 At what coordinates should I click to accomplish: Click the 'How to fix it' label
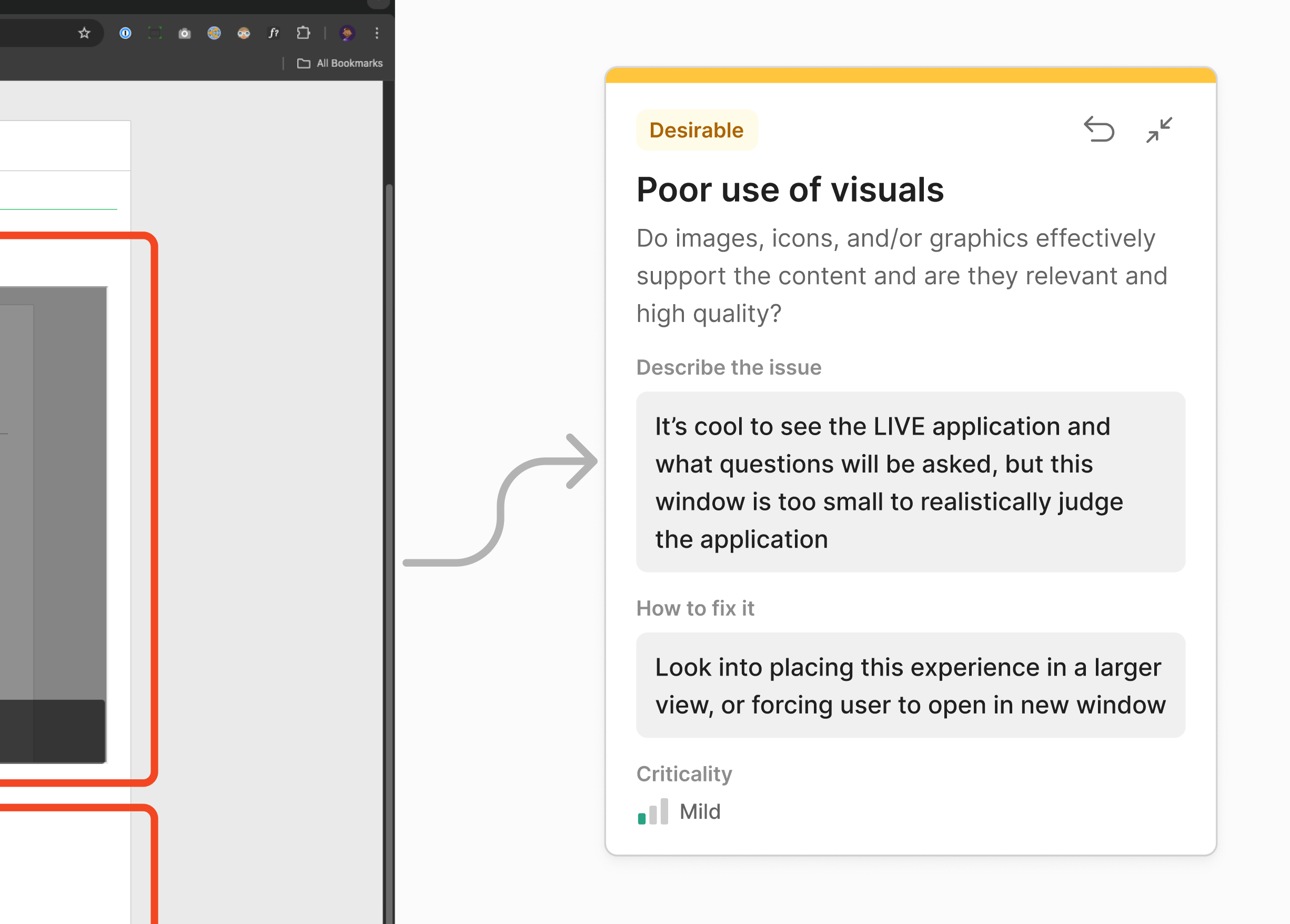coord(695,608)
